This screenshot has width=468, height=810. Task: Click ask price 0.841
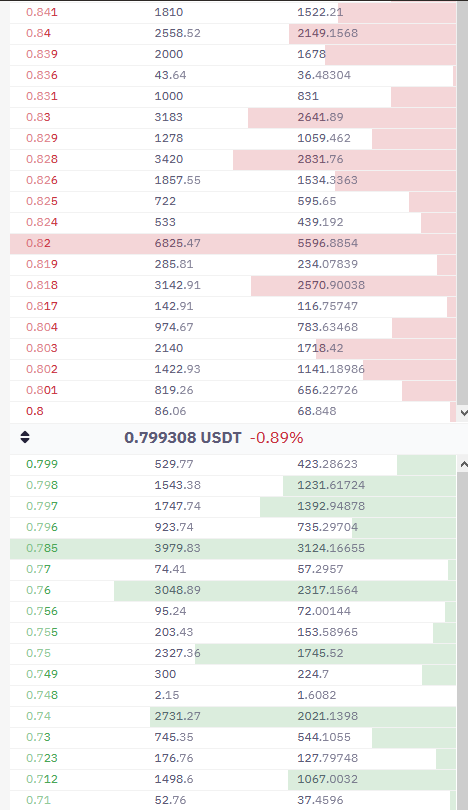(42, 12)
